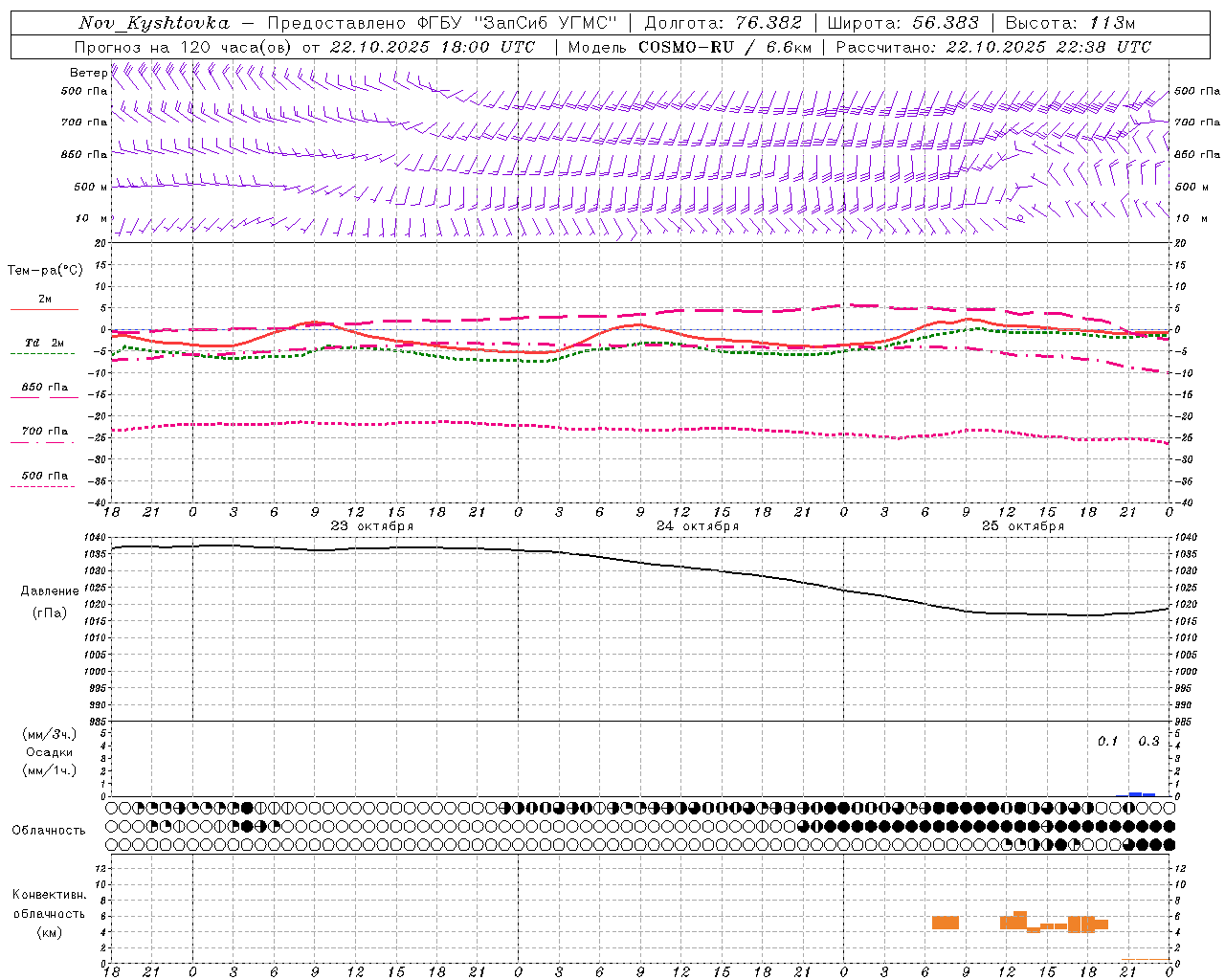Click the 'Прогноз на 120 часа(ов)' forecast text

pos(183,47)
